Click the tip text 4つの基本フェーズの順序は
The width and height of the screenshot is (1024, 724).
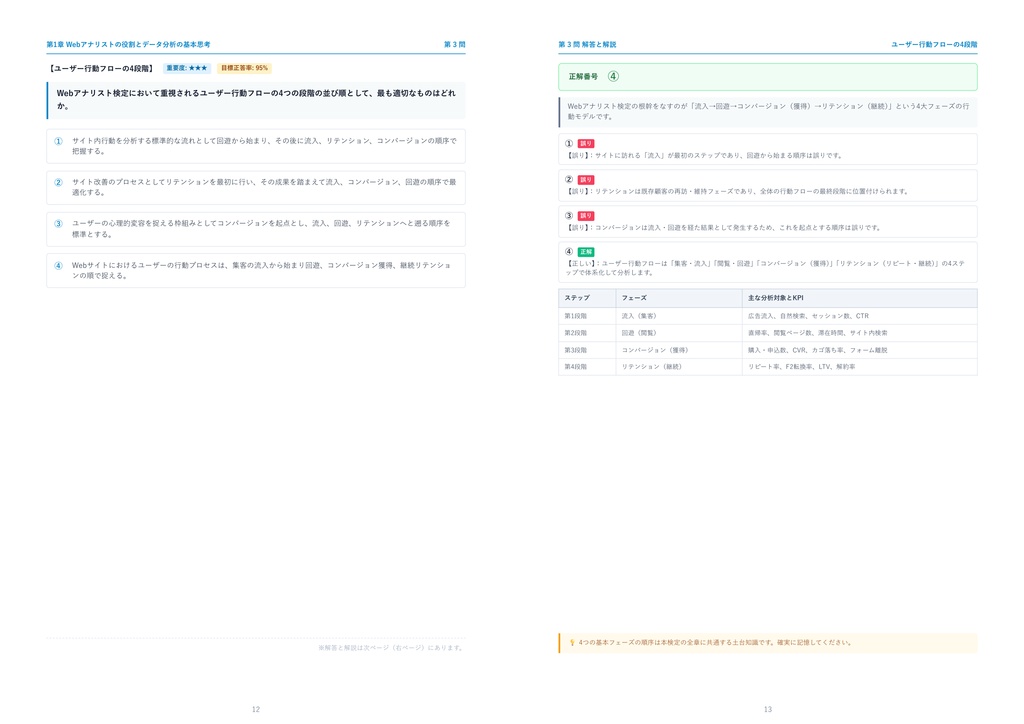[715, 642]
